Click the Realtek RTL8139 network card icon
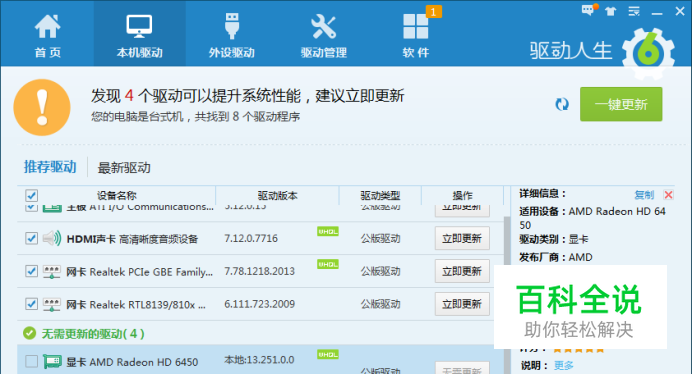The height and width of the screenshot is (374, 692). coord(52,304)
